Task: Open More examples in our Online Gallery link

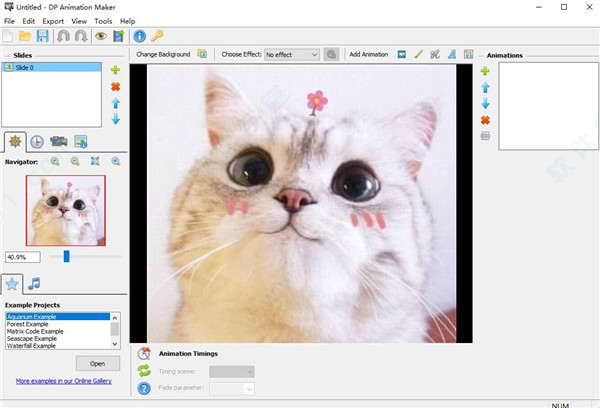Action: click(64, 381)
